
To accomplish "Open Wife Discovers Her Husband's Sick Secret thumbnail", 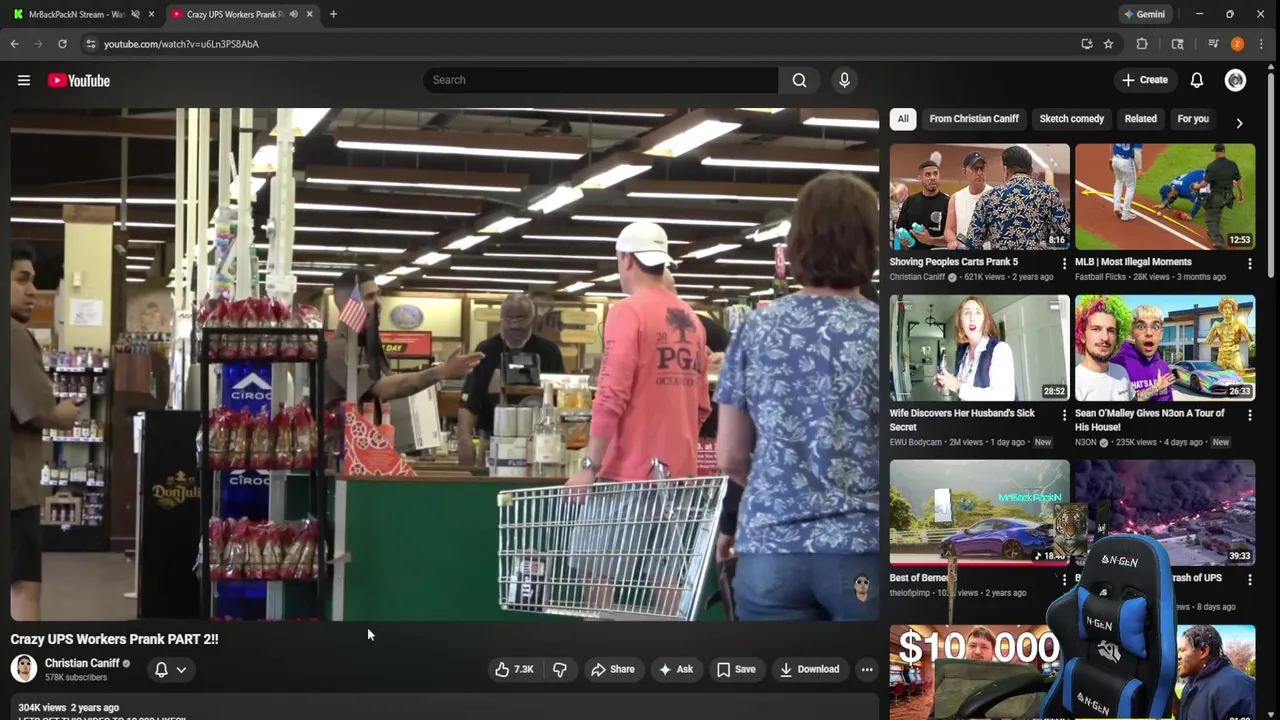I will (979, 347).
